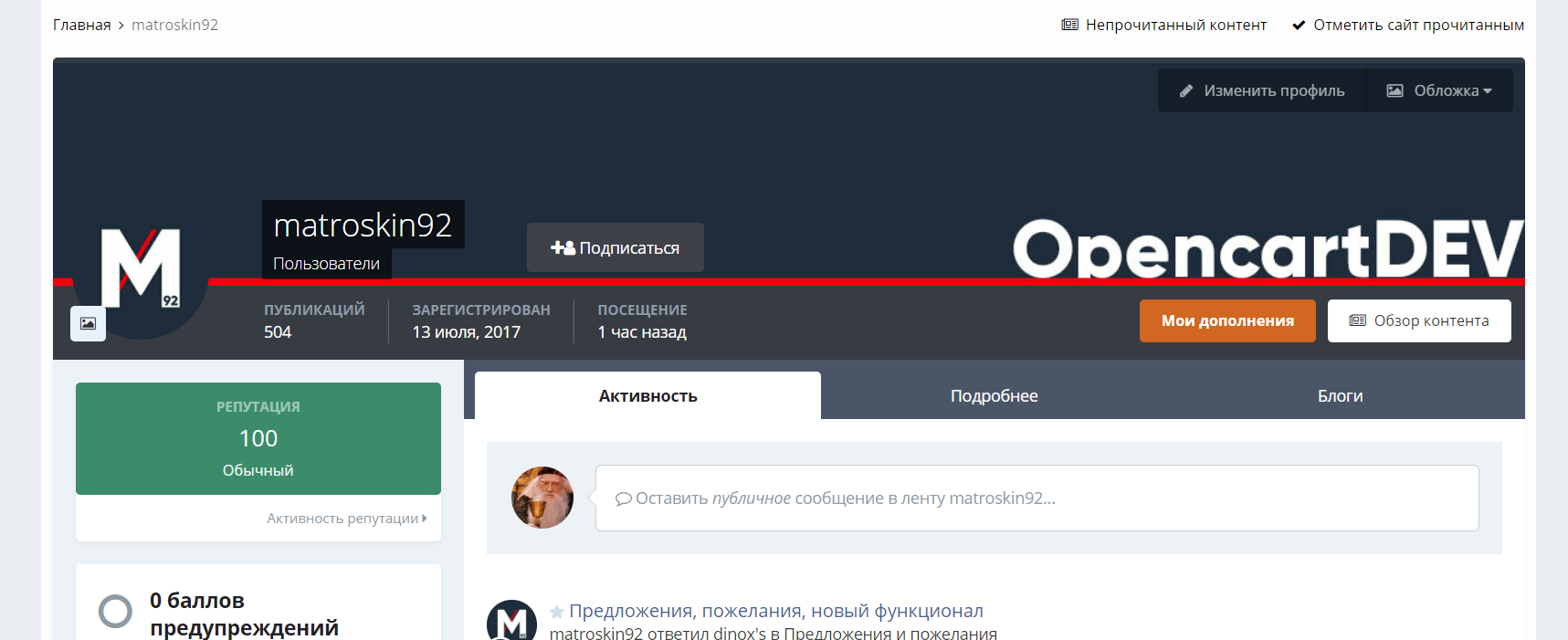Click the 0 баллов предупреждений text
This screenshot has width=1568, height=640.
point(244,614)
